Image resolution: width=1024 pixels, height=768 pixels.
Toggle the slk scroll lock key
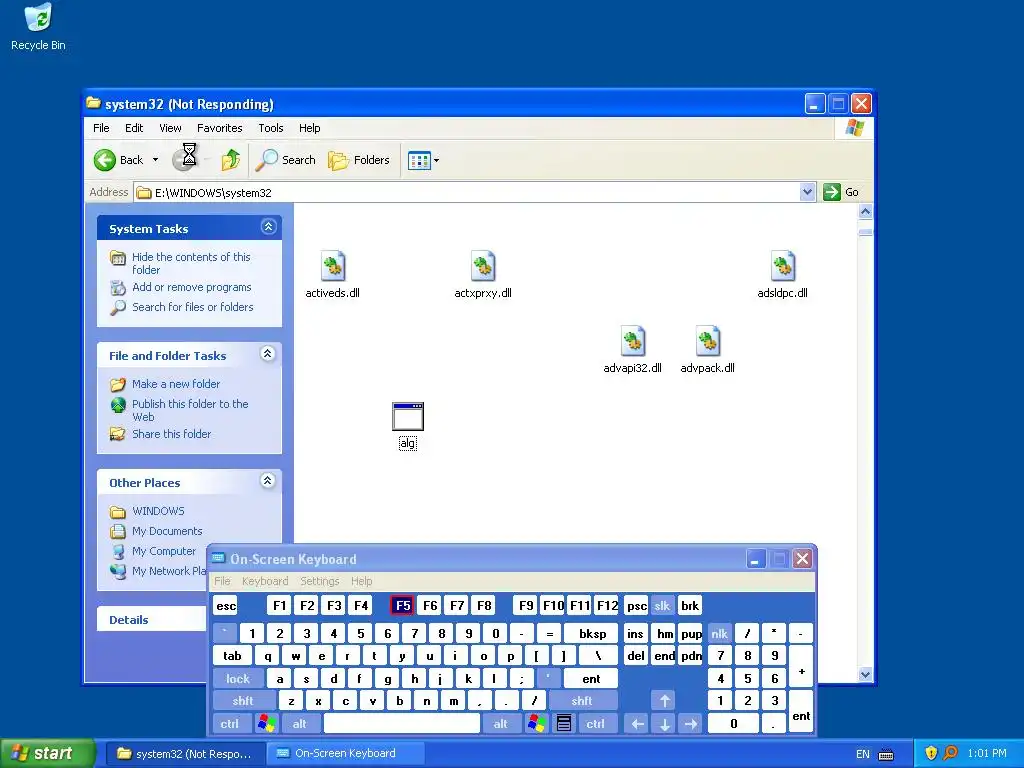coord(662,605)
